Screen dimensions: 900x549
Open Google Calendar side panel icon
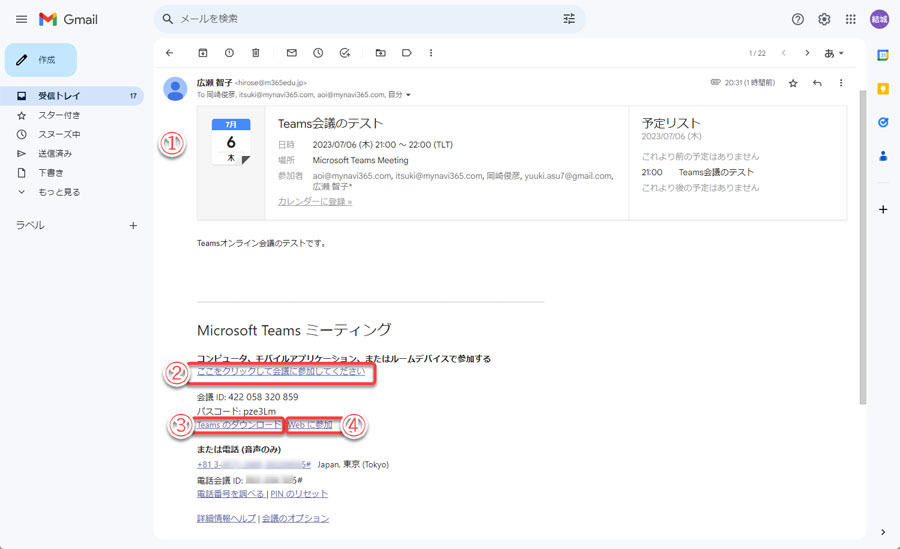click(883, 55)
